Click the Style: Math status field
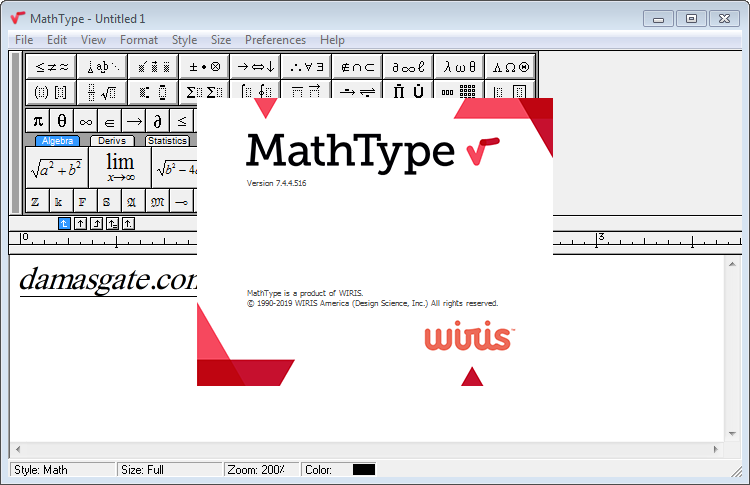This screenshot has height=485, width=750. point(63,470)
